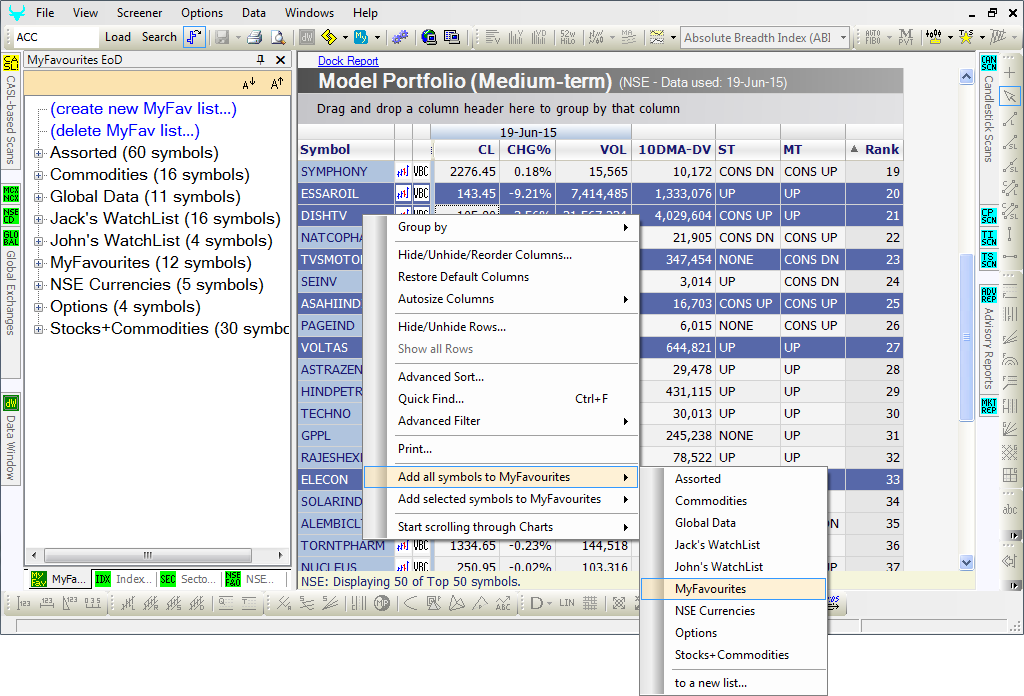Click the candlestick chart toolbar icon

click(934, 37)
